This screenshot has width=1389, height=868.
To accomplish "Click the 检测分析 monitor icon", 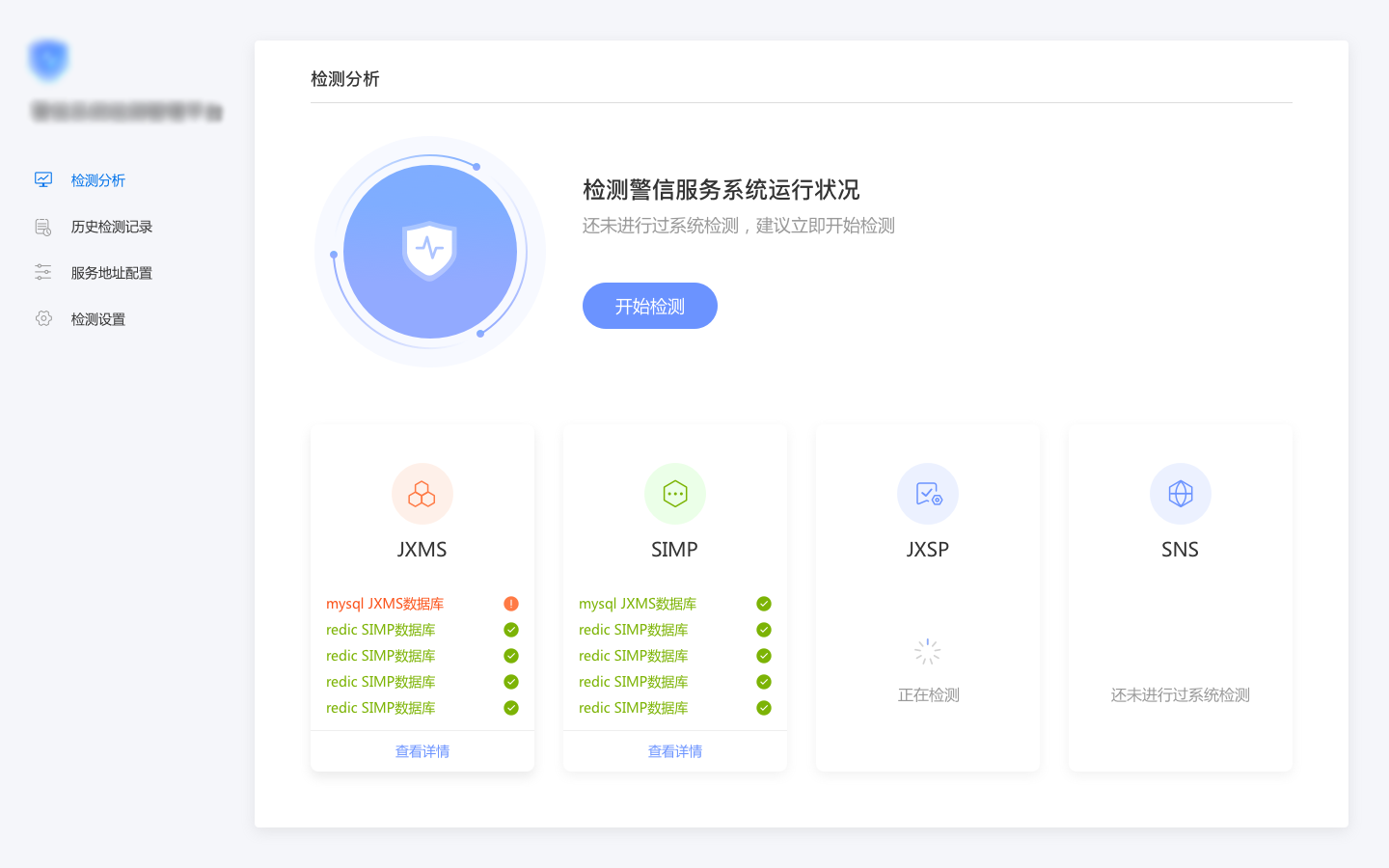I will [43, 179].
